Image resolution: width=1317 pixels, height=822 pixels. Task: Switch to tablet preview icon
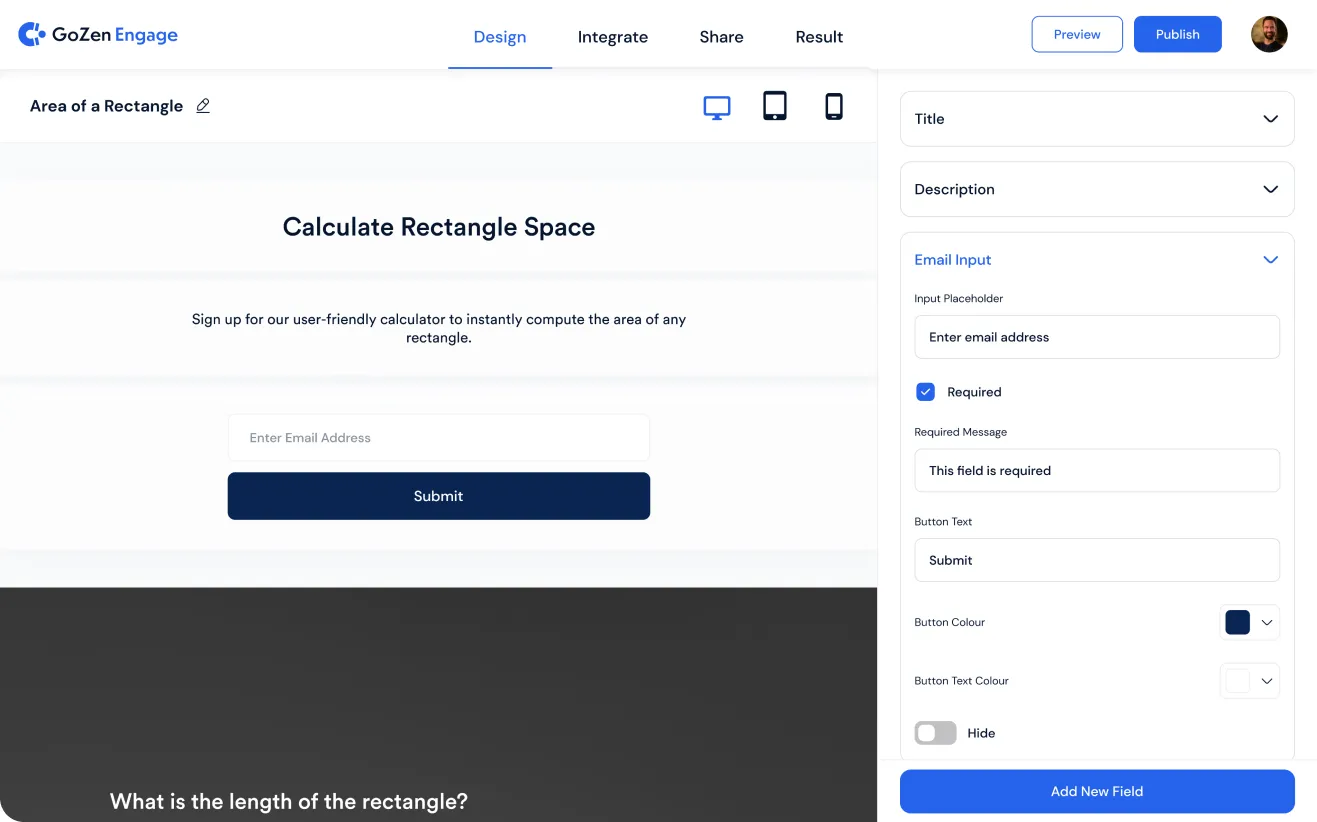click(x=775, y=106)
